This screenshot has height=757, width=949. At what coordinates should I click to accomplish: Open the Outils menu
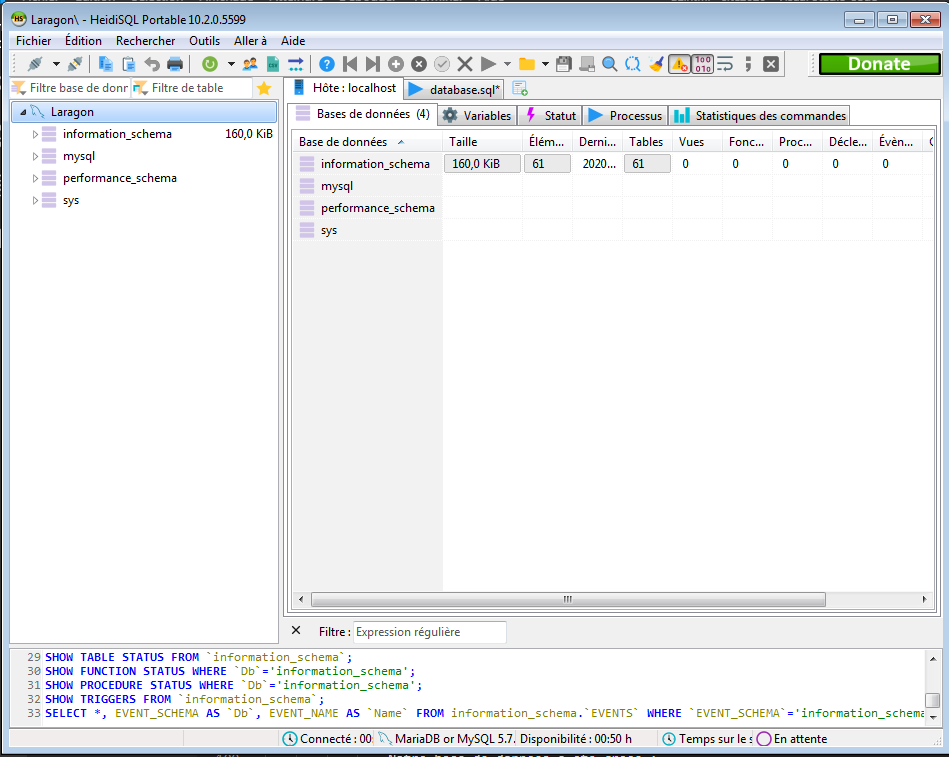pyautogui.click(x=205, y=41)
